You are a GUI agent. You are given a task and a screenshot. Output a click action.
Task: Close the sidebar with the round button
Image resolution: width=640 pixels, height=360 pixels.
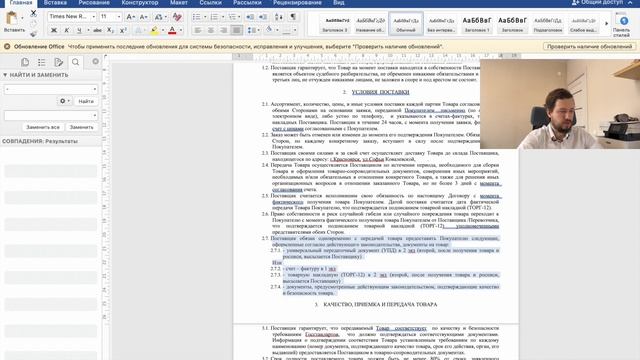click(x=95, y=61)
